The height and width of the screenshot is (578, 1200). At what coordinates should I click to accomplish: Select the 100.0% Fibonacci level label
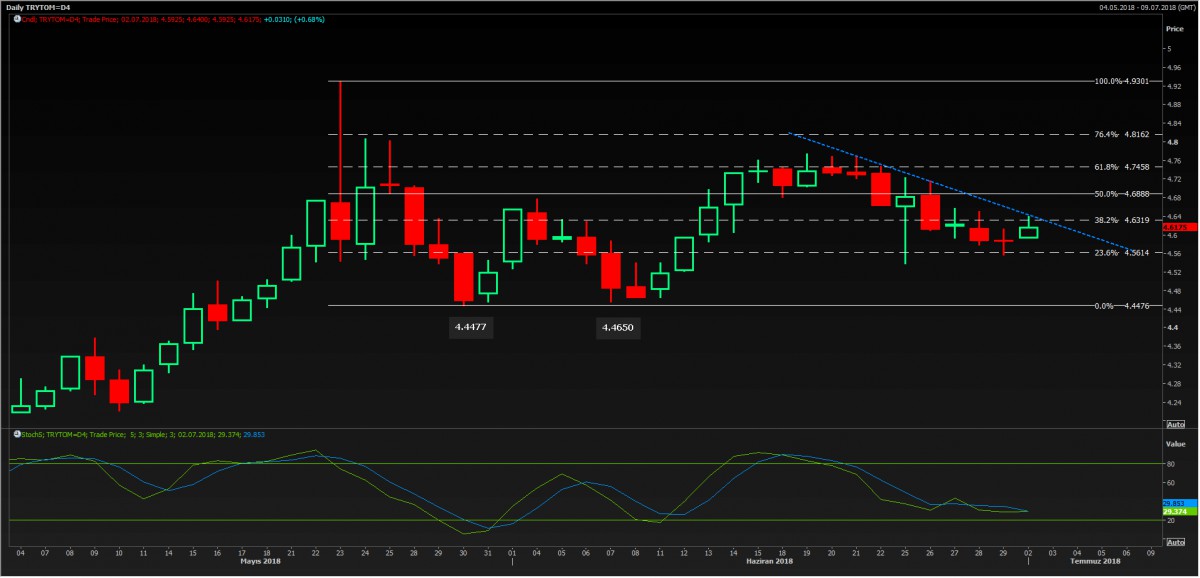pos(1120,81)
